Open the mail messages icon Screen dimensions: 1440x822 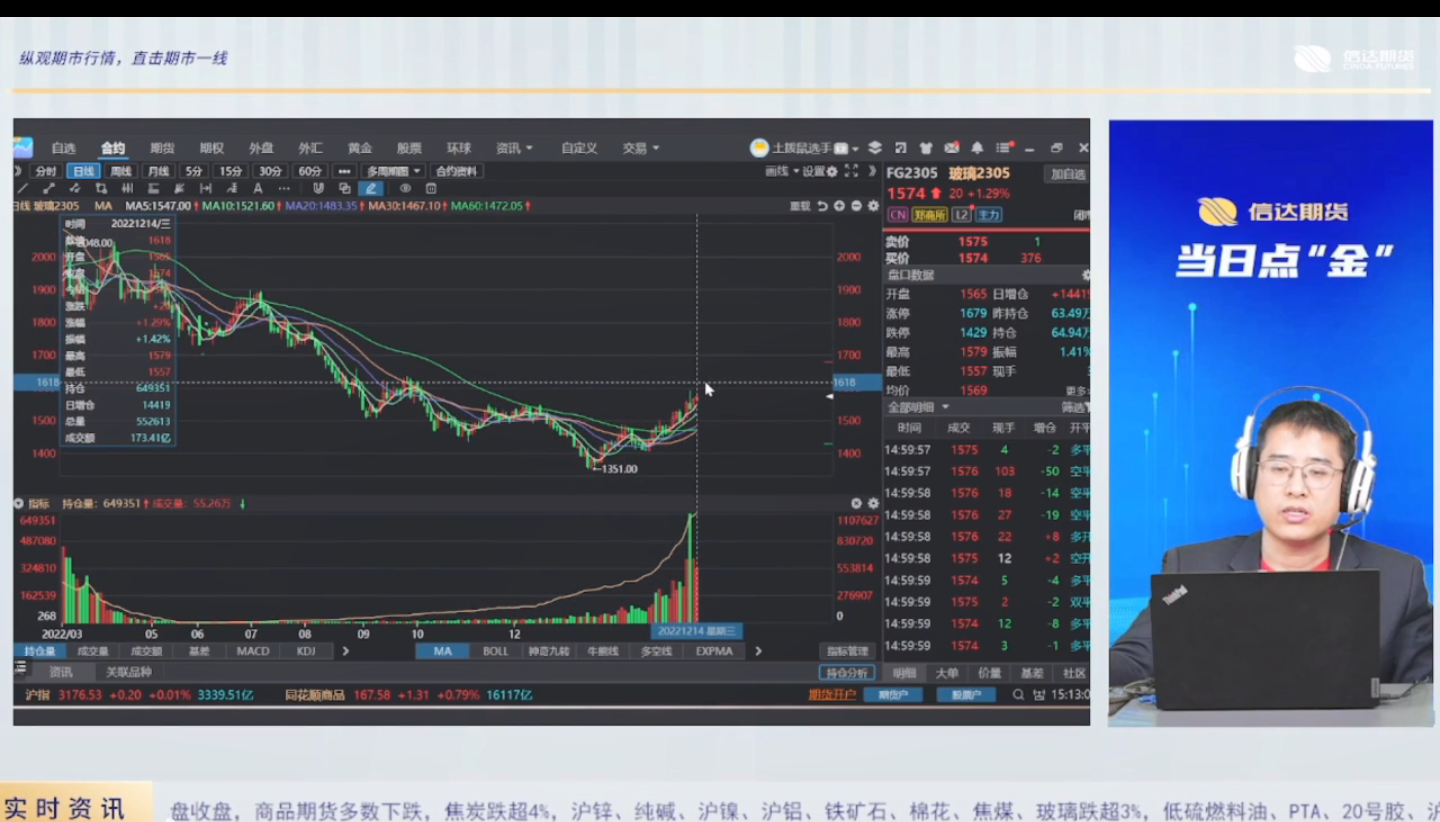[952, 148]
